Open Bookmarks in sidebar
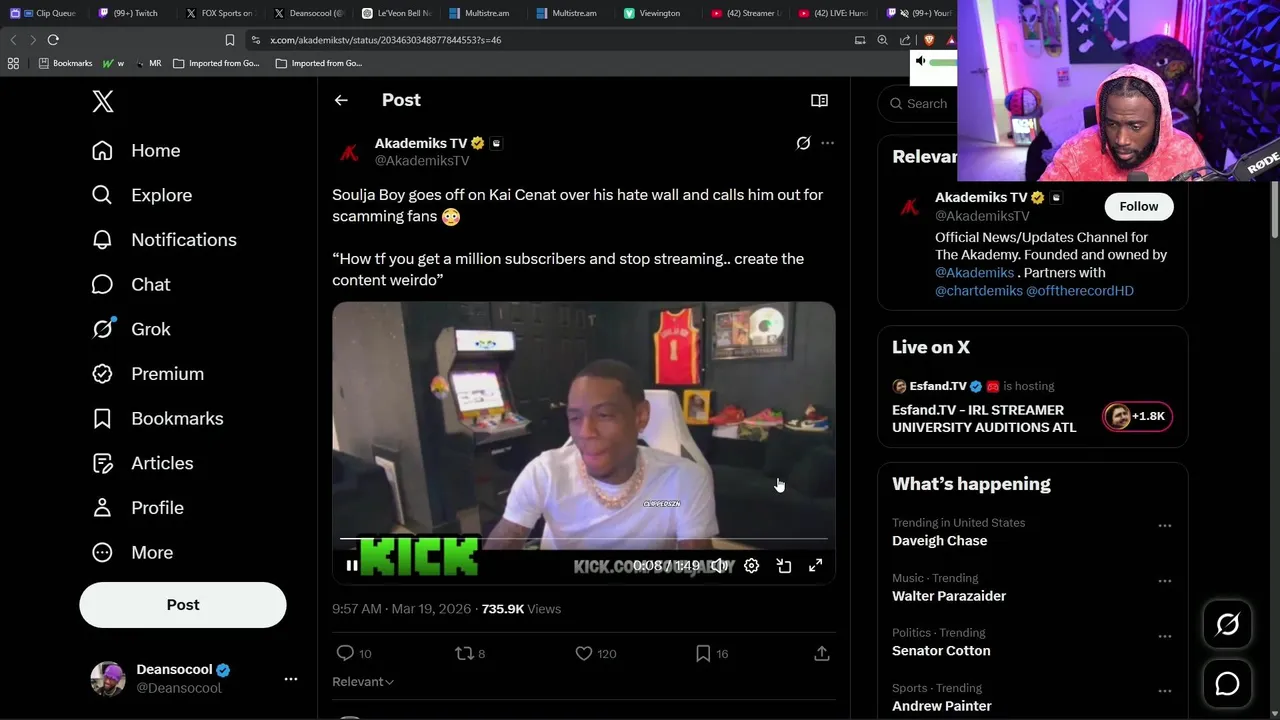 (157, 419)
